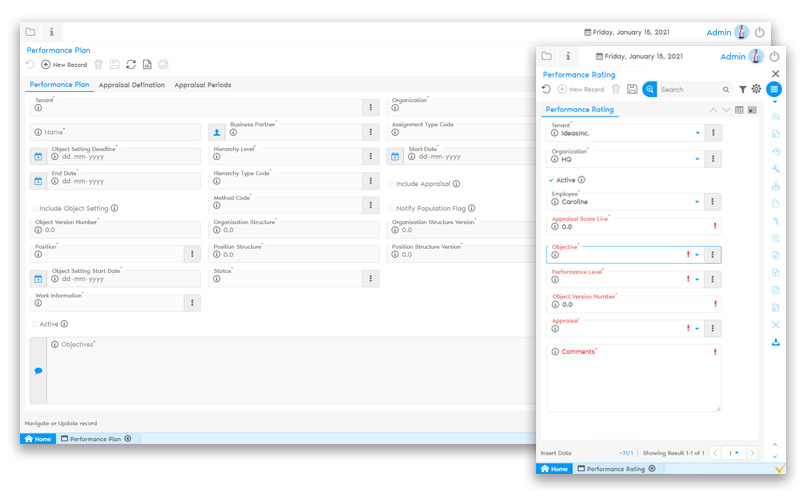The image size is (800, 500).
Task: Click the Business Partner person icon
Action: point(218,132)
